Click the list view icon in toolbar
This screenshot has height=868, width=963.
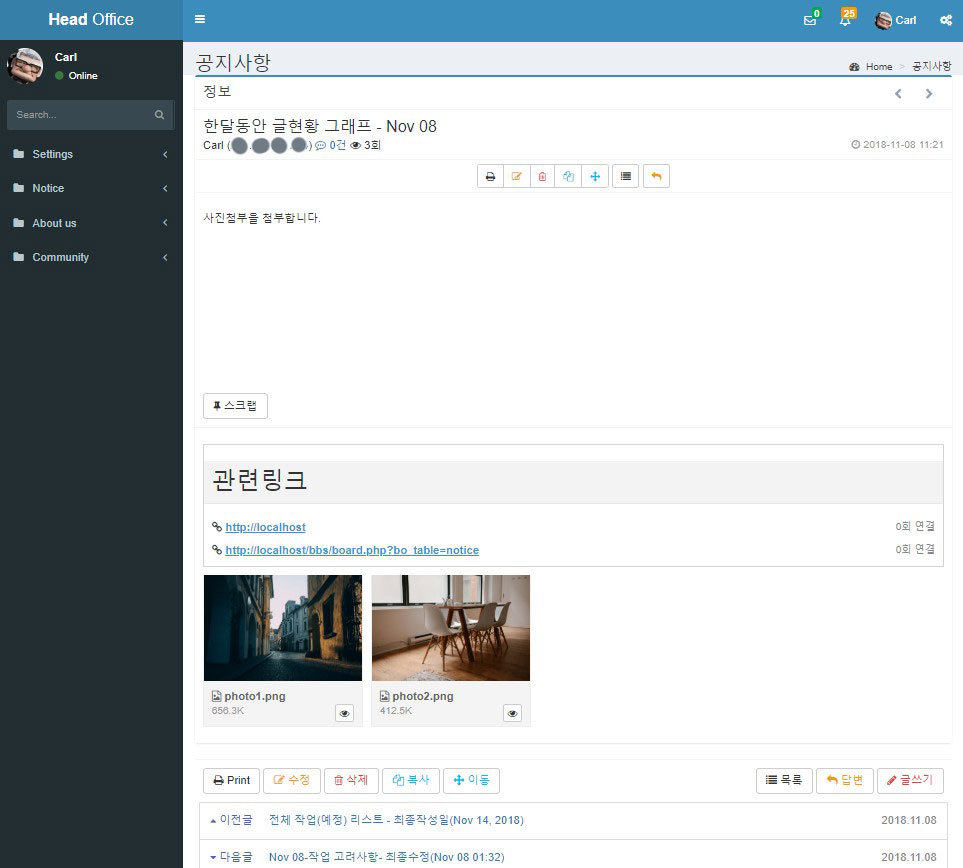click(x=626, y=176)
